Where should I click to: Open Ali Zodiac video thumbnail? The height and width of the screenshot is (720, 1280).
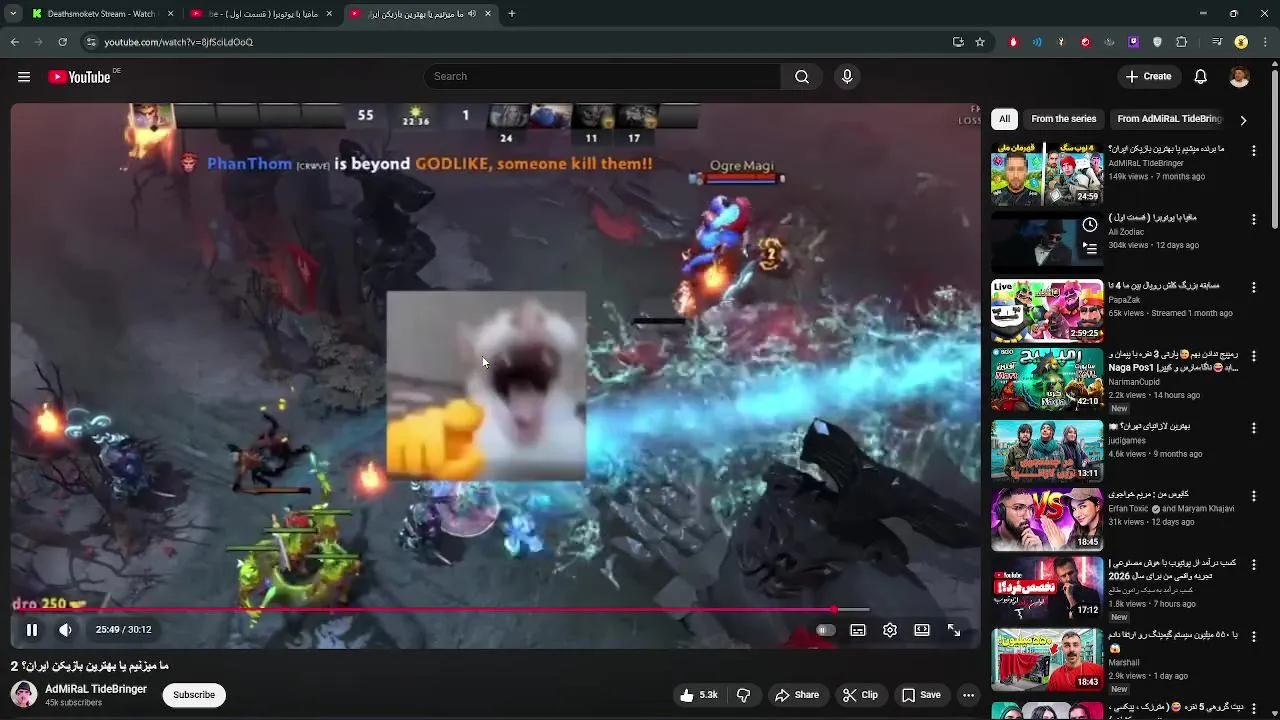pyautogui.click(x=1047, y=242)
